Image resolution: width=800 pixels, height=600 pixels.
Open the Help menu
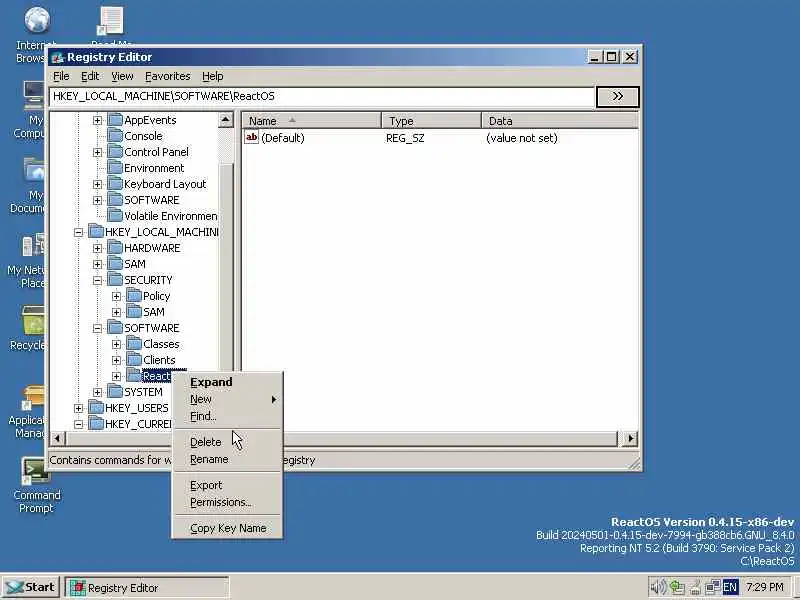point(212,76)
